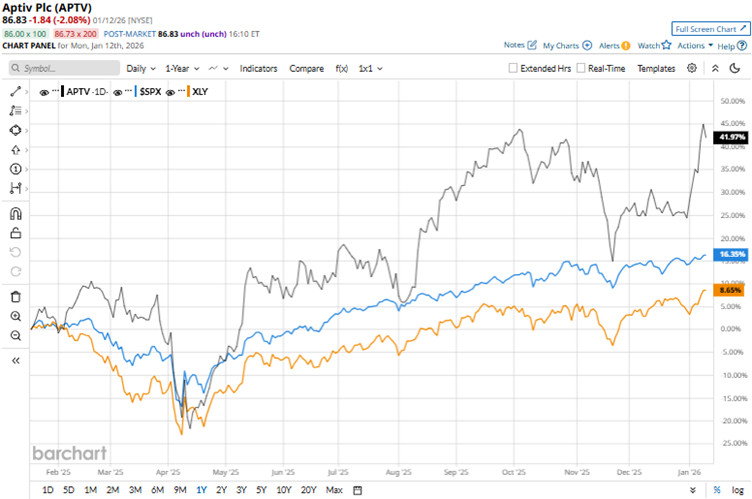Zoom out with the magnifier minus icon
Viewport: 752px width, 499px height.
tap(15, 335)
